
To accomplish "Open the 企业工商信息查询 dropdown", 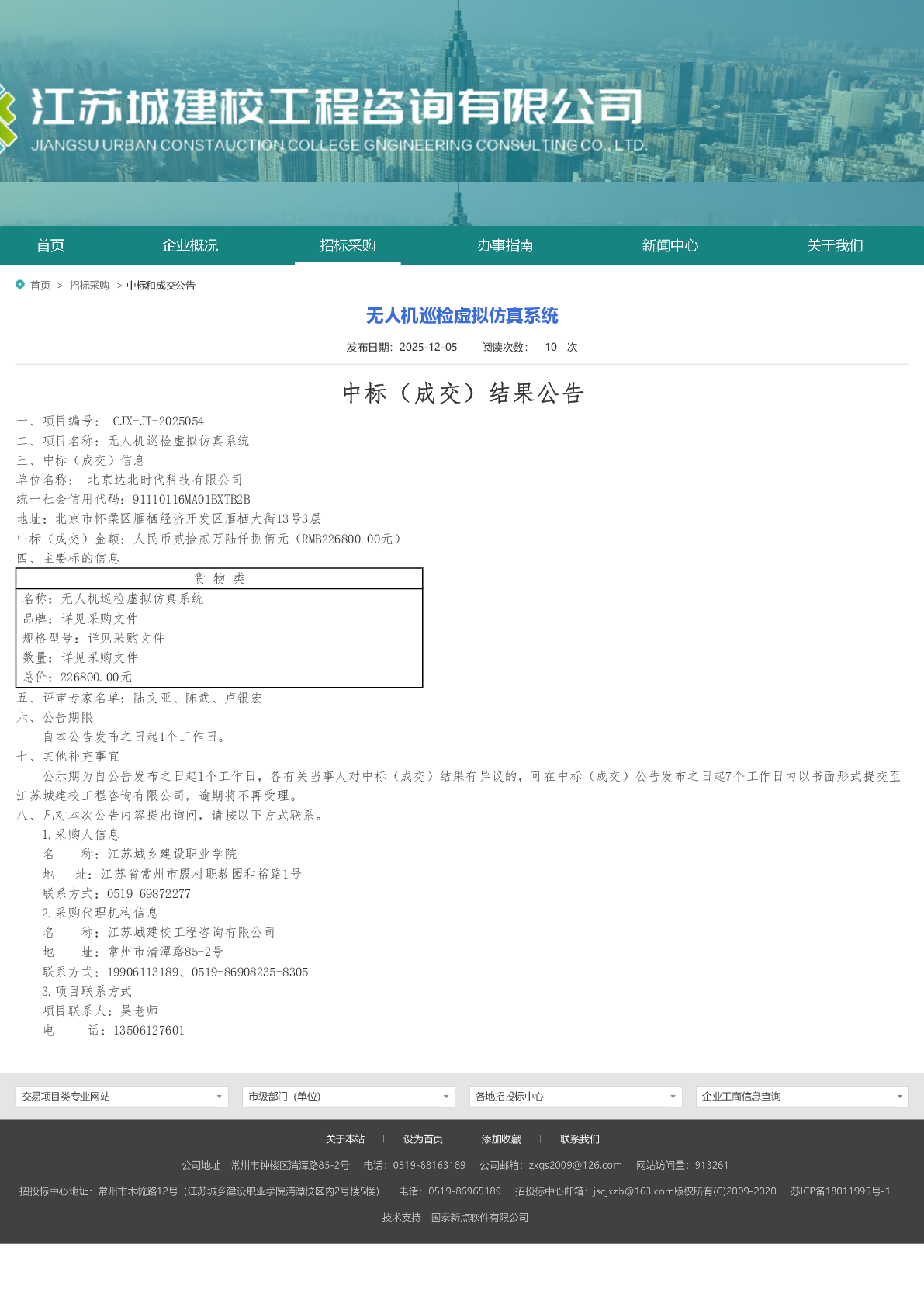I will (x=802, y=1096).
